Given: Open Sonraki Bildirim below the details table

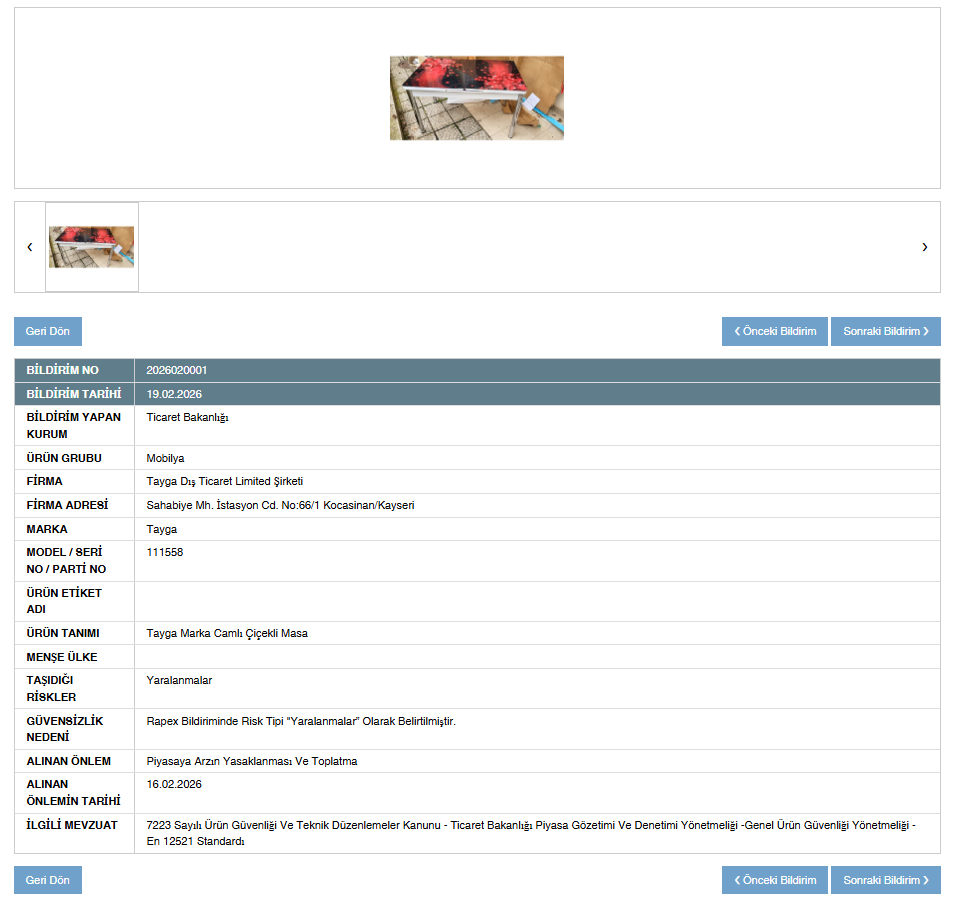Looking at the screenshot, I should 885,880.
